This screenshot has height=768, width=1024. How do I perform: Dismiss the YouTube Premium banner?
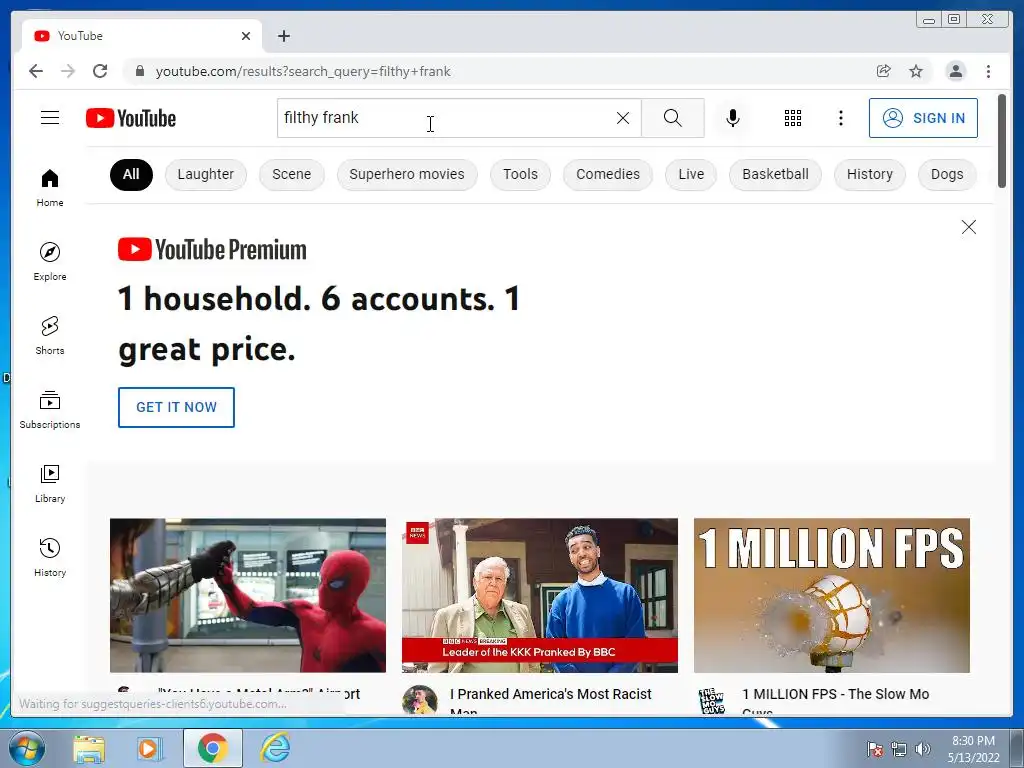pos(968,227)
